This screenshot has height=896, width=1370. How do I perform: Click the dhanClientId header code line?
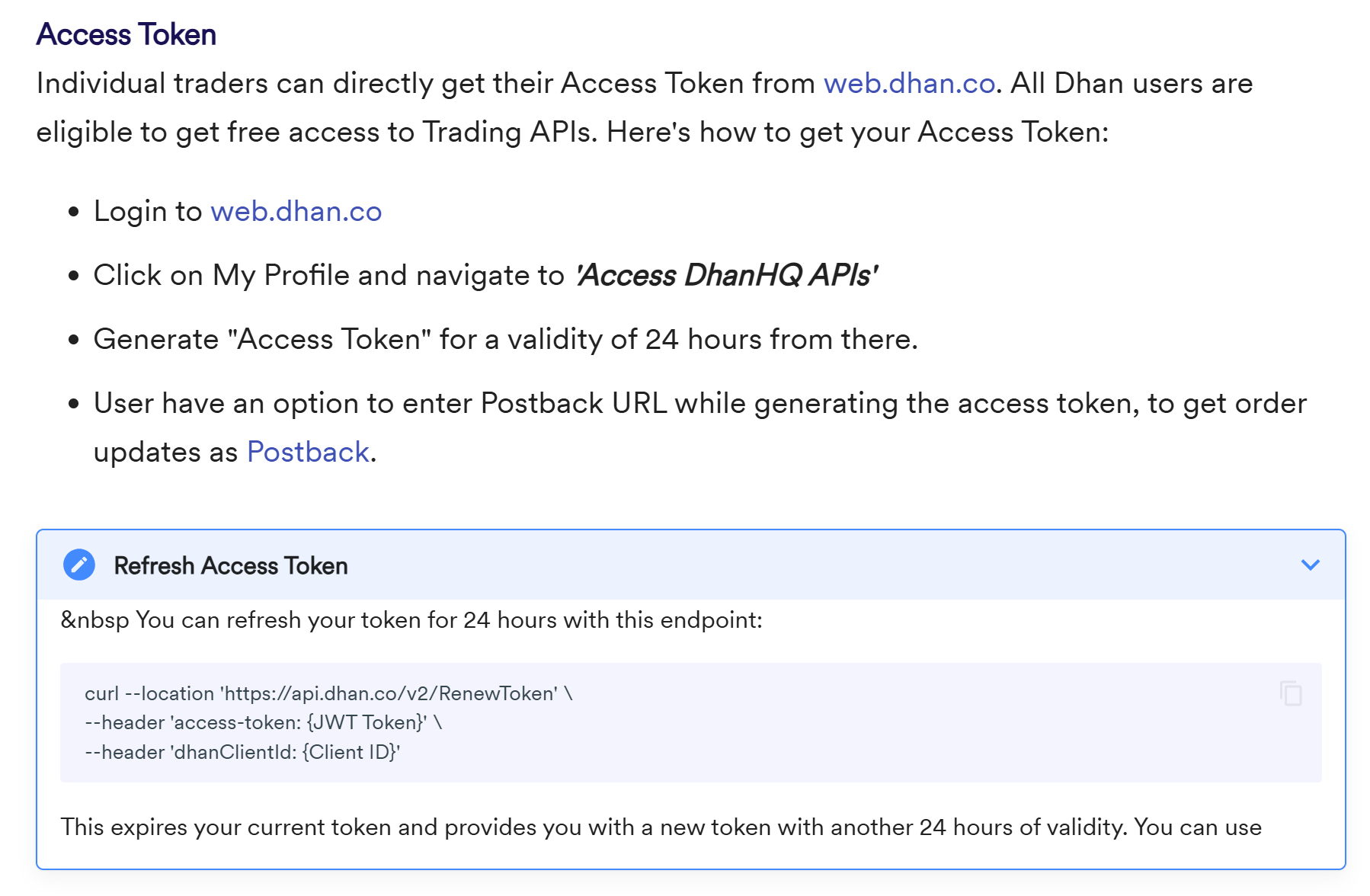click(242, 752)
